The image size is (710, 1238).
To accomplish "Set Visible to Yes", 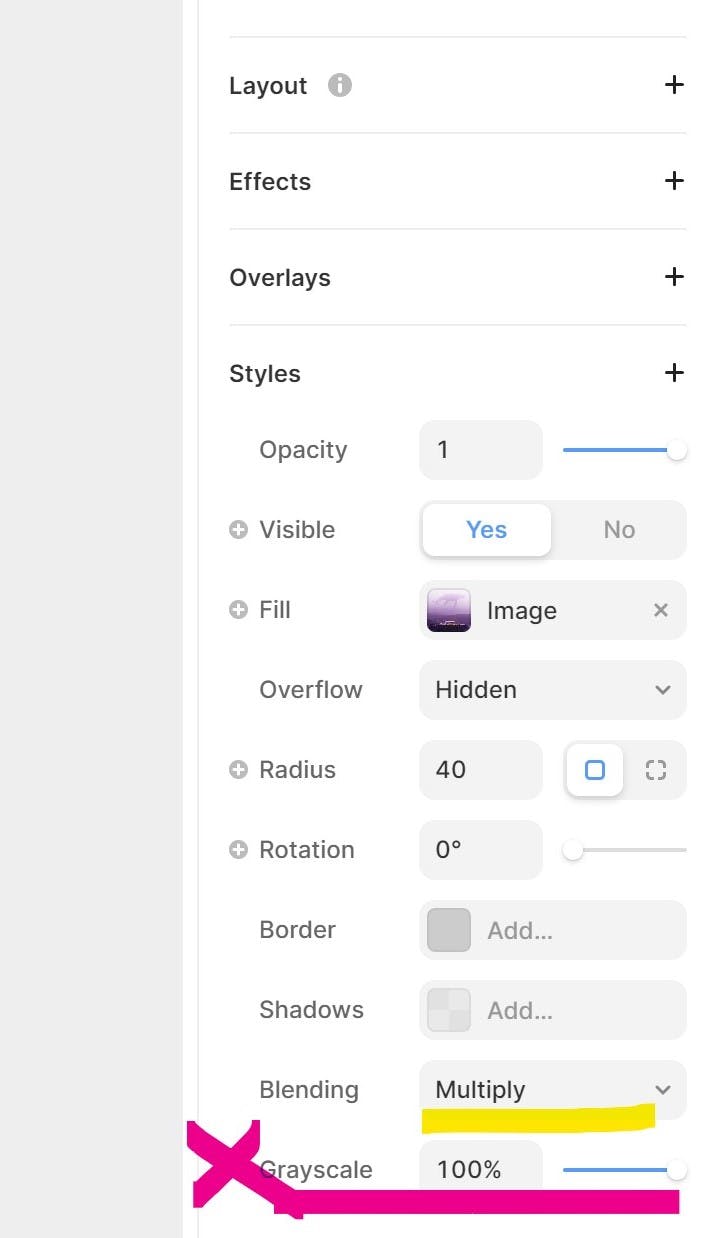I will [486, 530].
